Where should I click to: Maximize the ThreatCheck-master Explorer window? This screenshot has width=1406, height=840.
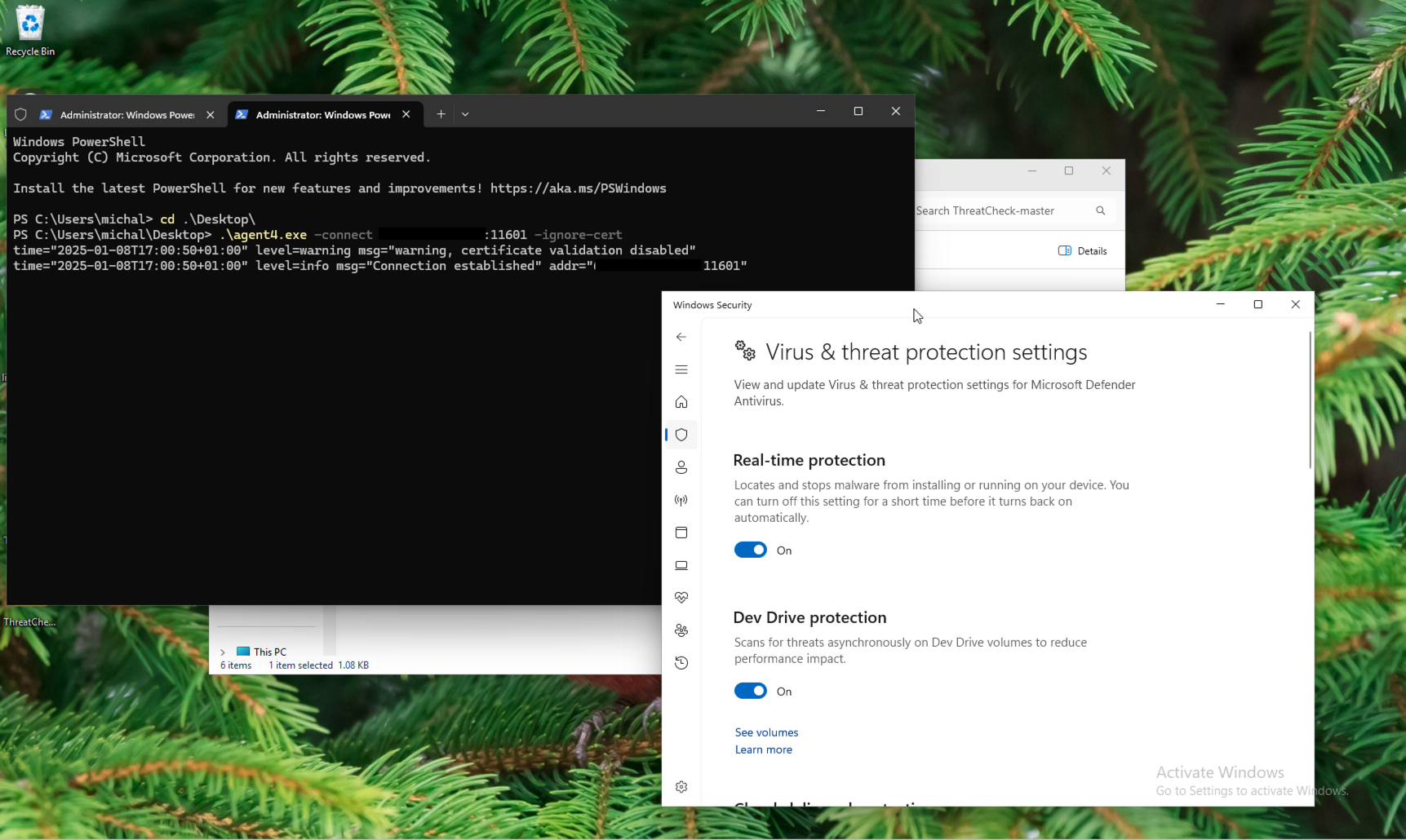click(x=1069, y=170)
